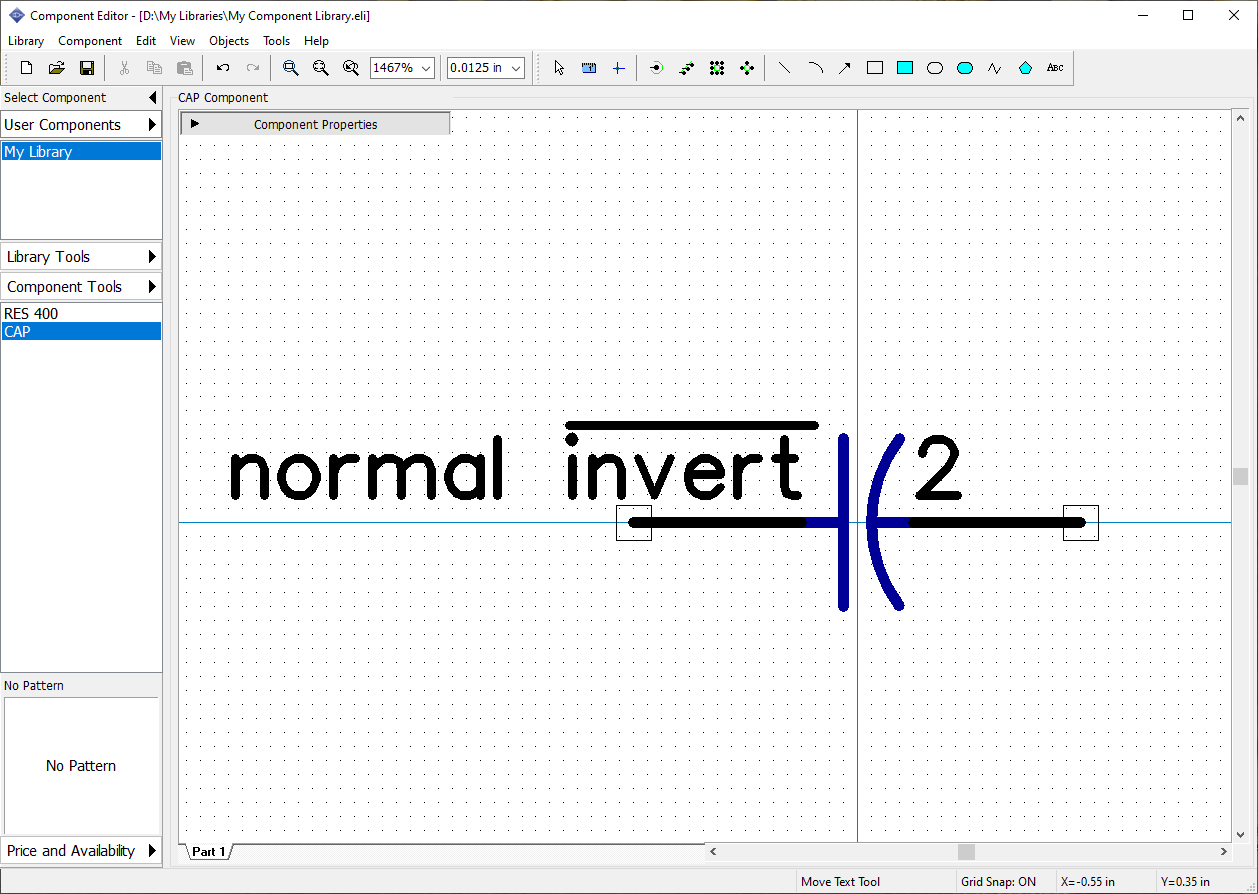The height and width of the screenshot is (894, 1258).
Task: Open the Edit menu
Action: 146,41
